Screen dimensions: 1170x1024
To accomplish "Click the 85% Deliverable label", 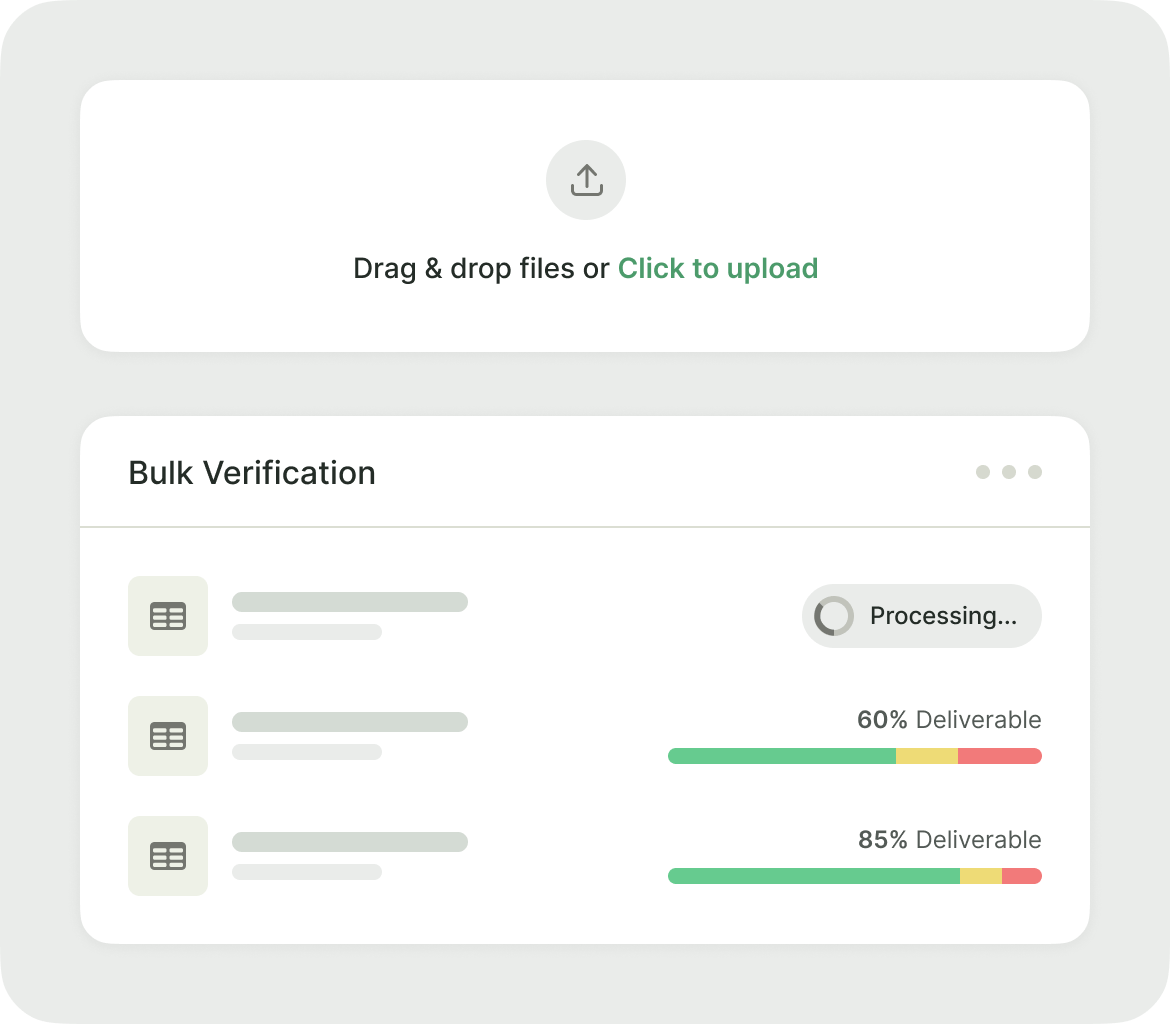I will 948,840.
